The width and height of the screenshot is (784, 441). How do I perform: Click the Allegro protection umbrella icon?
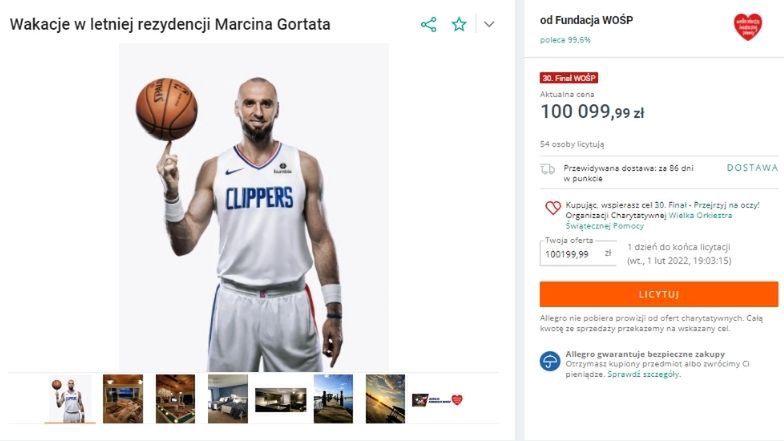(550, 361)
